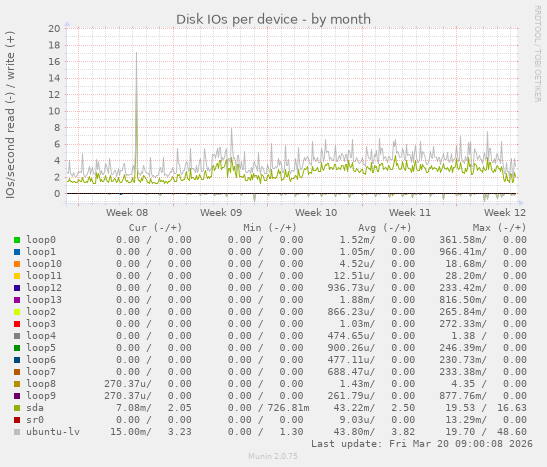Click the ubuntu-lv current write value 3.23
This screenshot has width=547, height=467.
[x=180, y=432]
